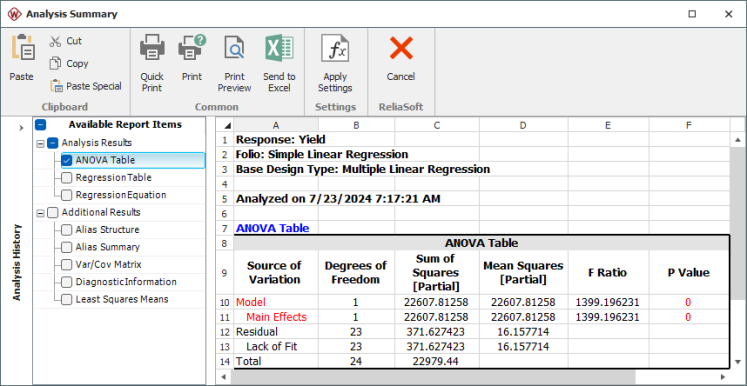This screenshot has width=747, height=386.
Task: Toggle the Available Report Items master checkbox
Action: (x=41, y=125)
